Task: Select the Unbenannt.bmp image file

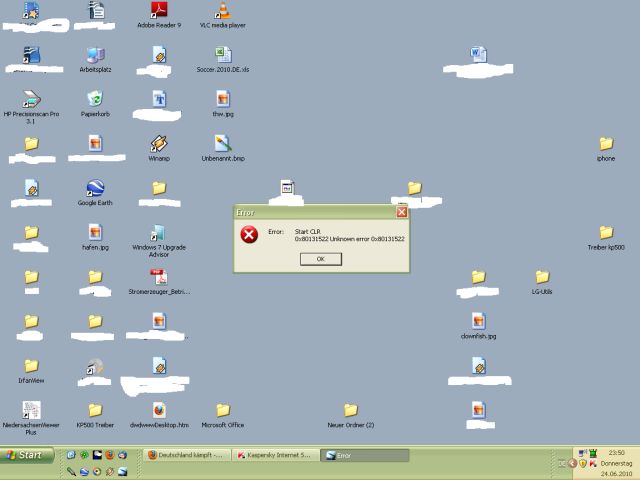Action: [x=222, y=144]
